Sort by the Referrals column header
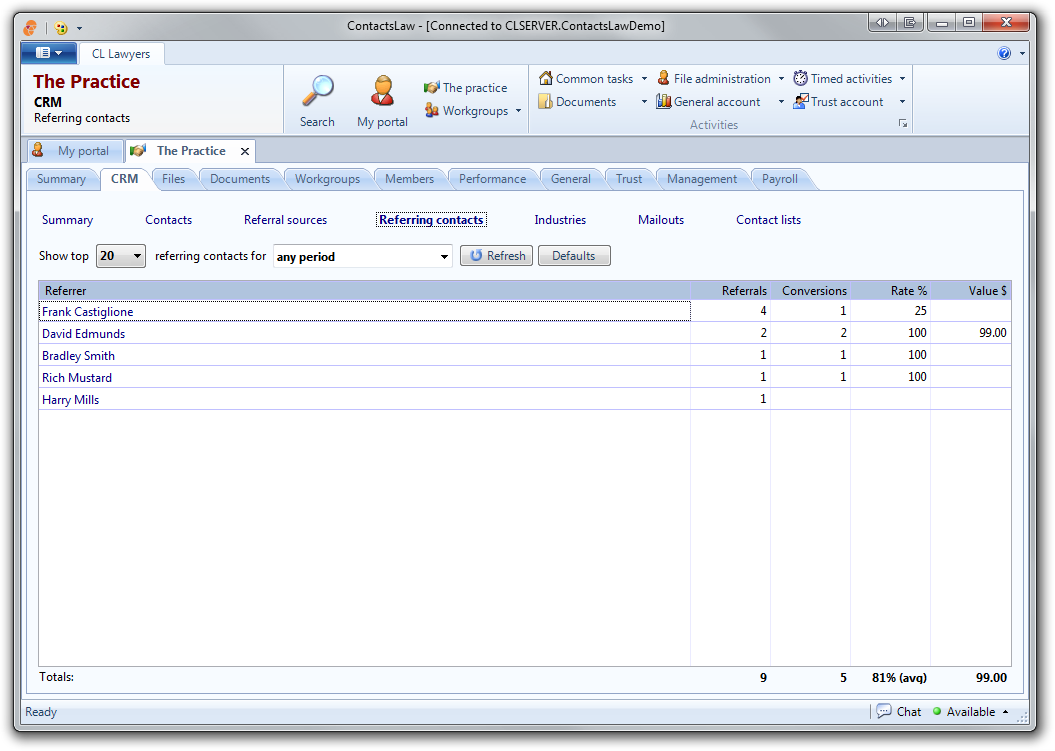Screen dimensions: 1055x751 click(x=731, y=291)
